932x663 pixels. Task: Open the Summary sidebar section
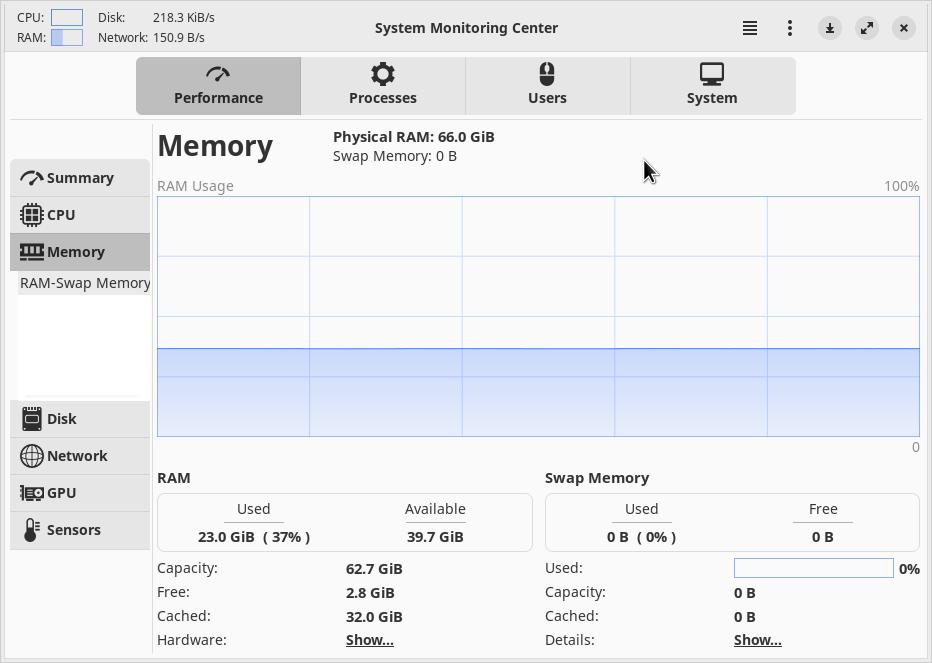click(x=80, y=178)
